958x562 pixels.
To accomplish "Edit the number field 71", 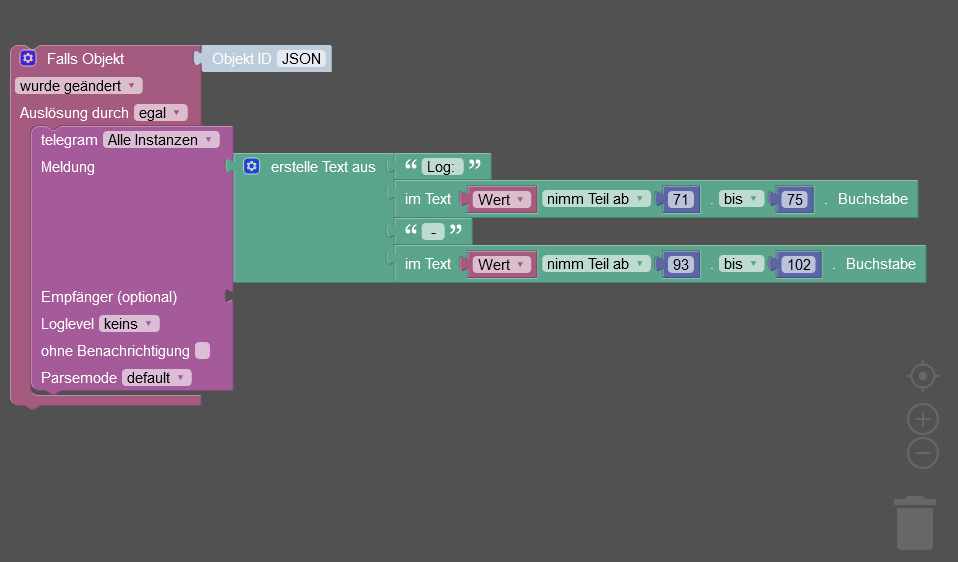I will tap(681, 199).
